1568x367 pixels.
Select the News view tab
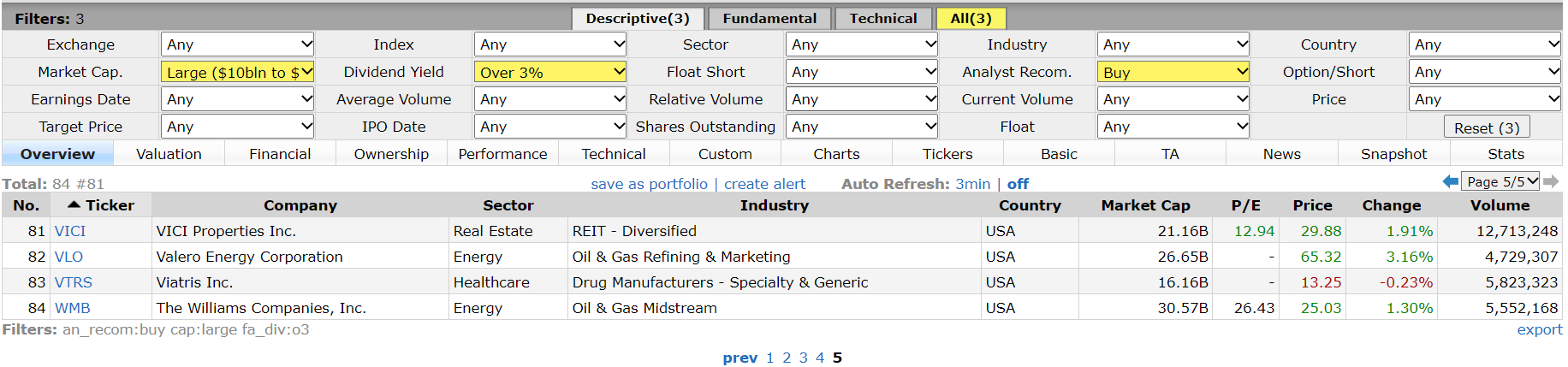(x=1281, y=154)
